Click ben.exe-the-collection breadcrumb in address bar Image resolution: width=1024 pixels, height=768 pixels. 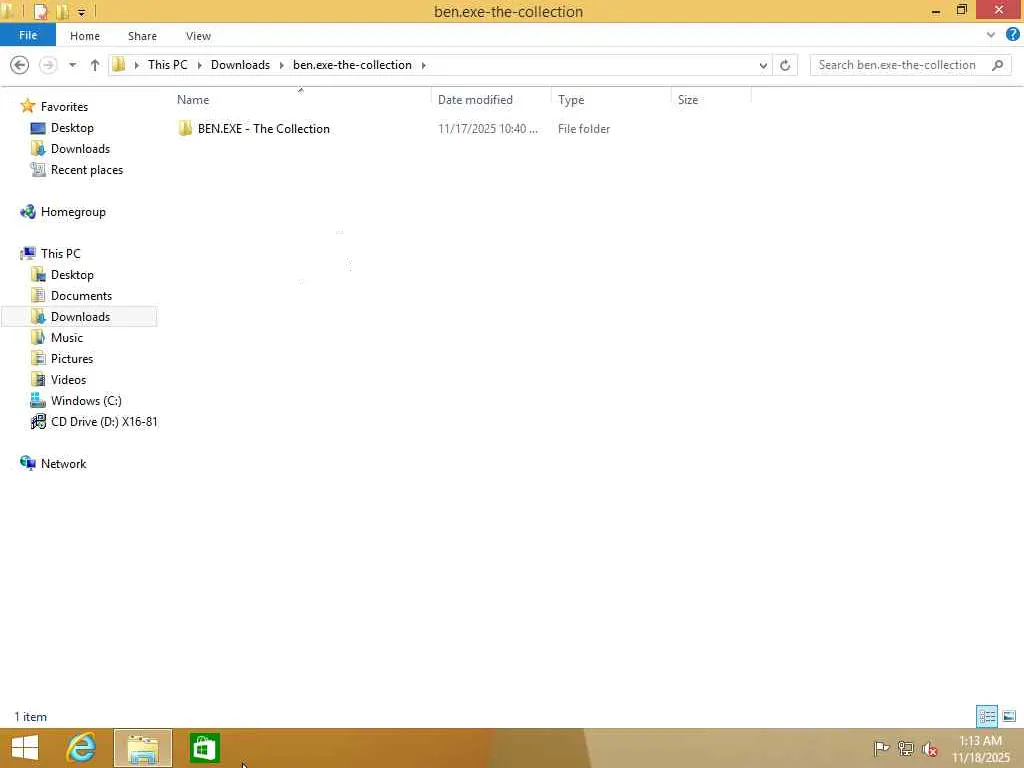(x=352, y=65)
